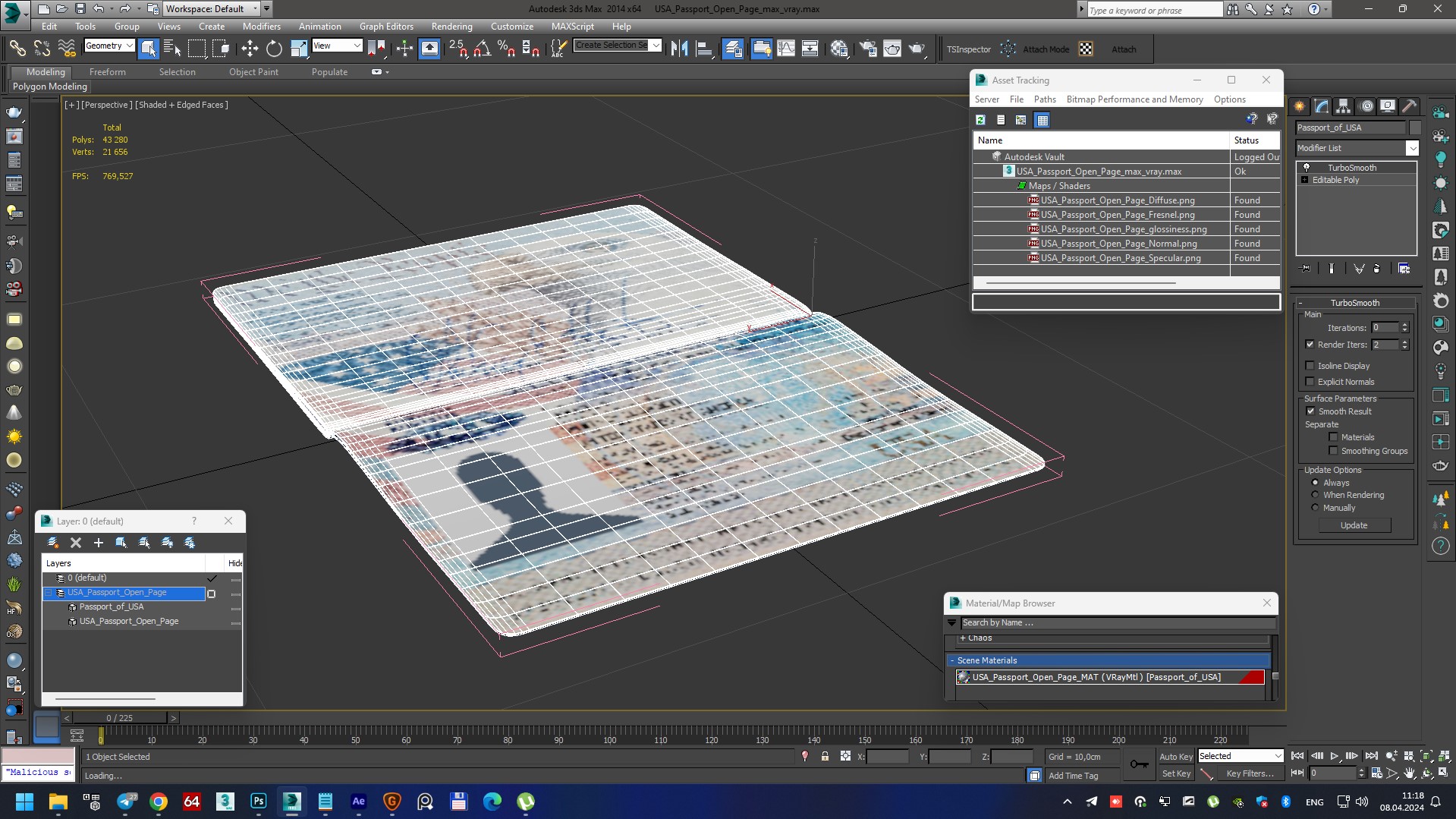Click the Attach button in toolbar

click(1124, 49)
